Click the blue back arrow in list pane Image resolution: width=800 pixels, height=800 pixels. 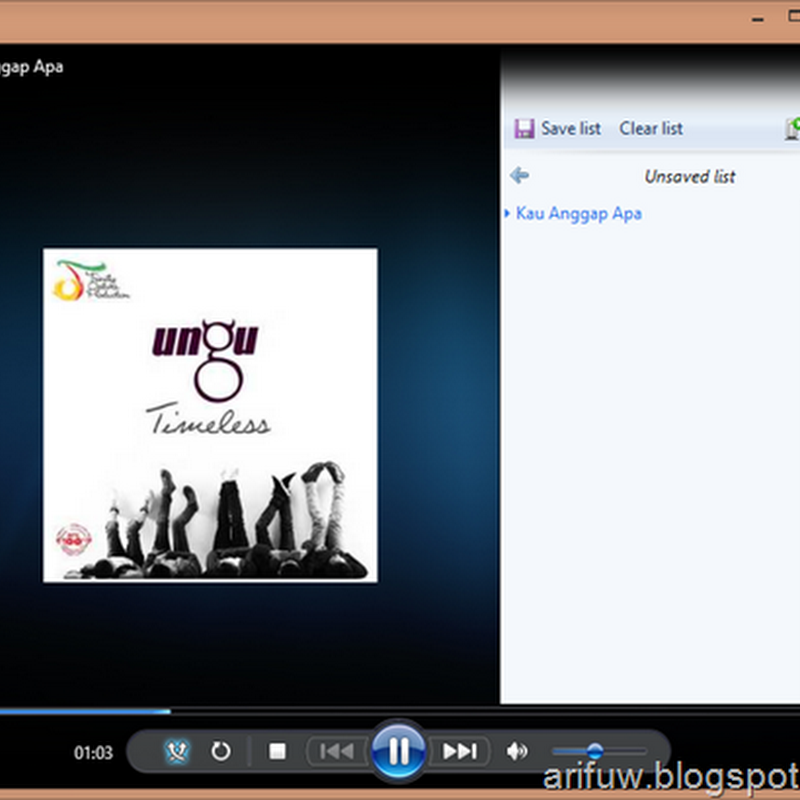pos(519,176)
